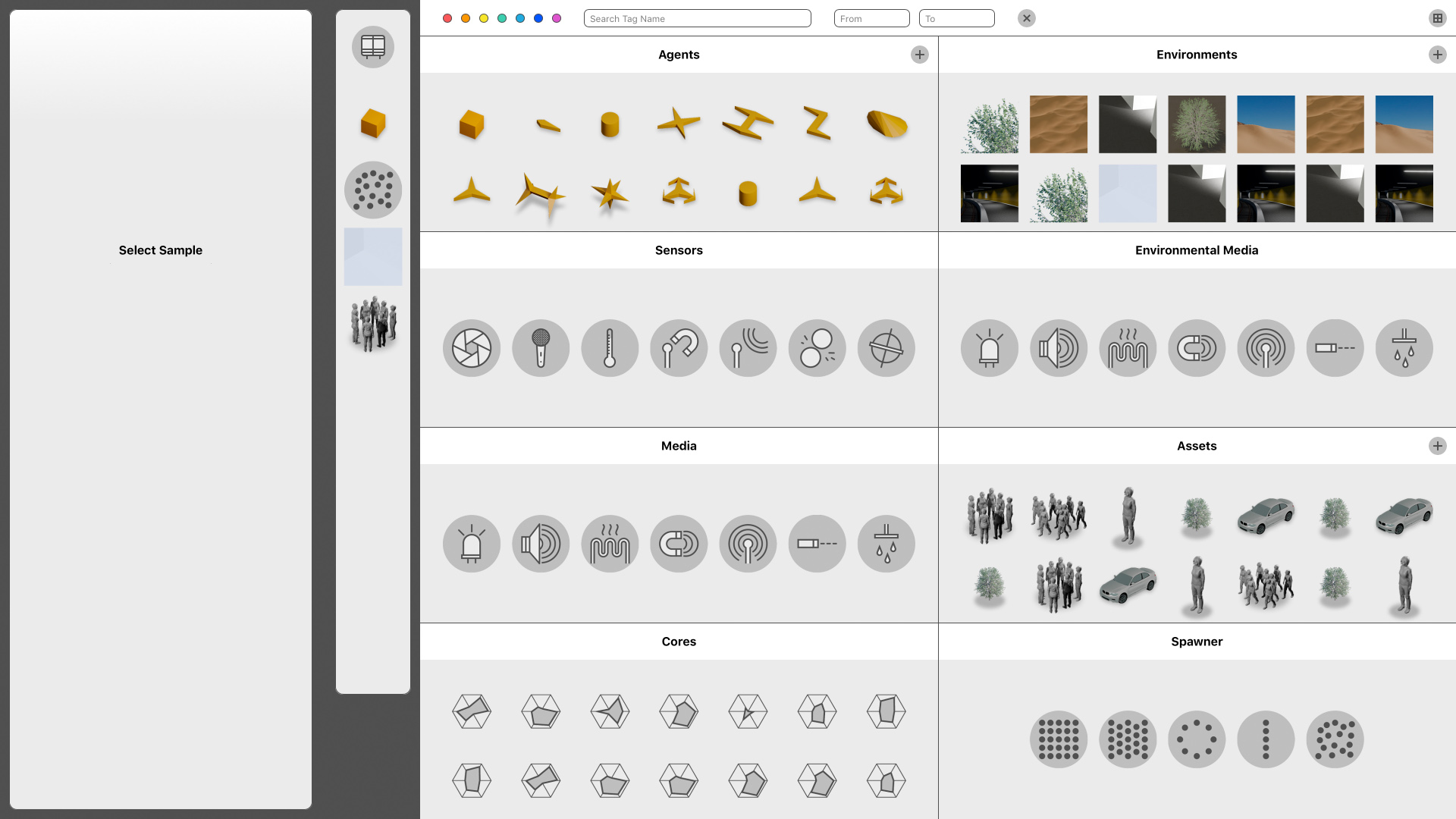This screenshot has width=1456, height=819.
Task: Select the camera aperture sensor icon
Action: (471, 348)
